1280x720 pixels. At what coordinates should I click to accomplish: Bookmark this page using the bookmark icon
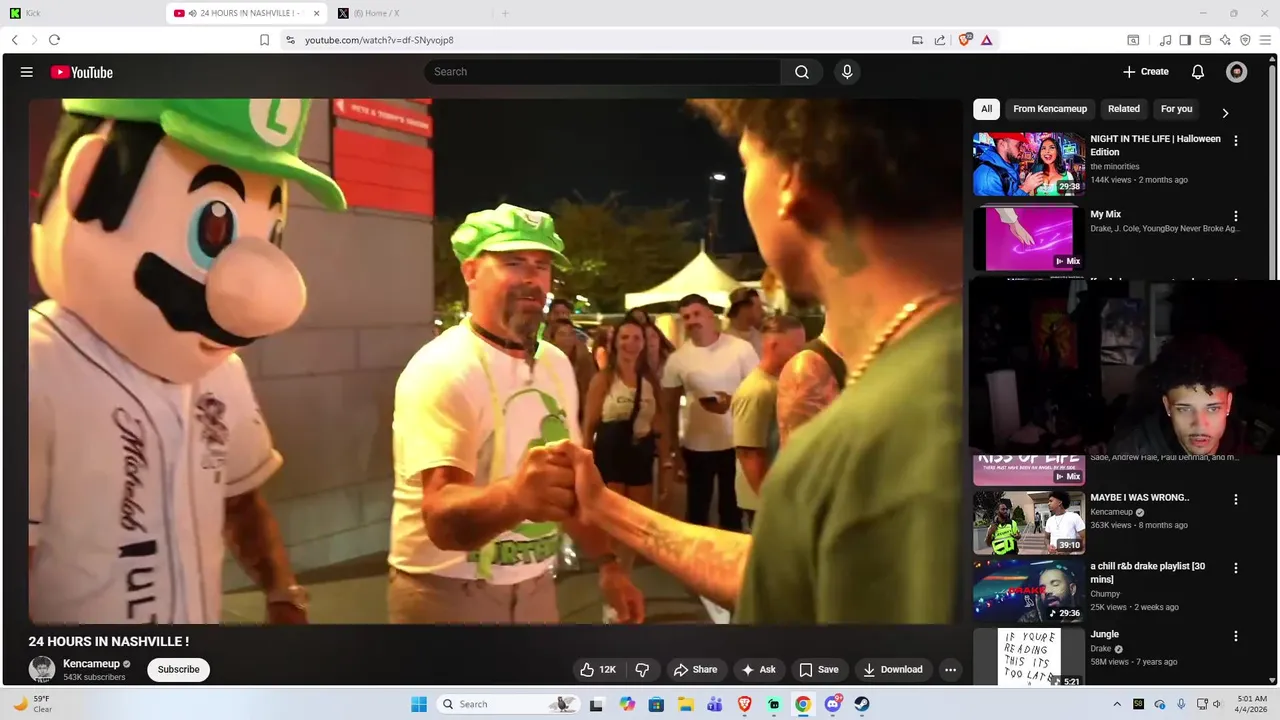(x=265, y=40)
